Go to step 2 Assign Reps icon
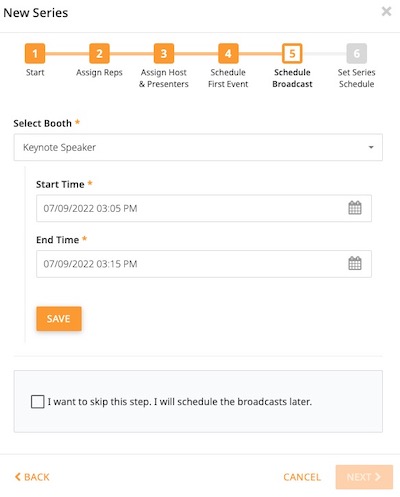Viewport: 400px width, 497px height. [99, 53]
